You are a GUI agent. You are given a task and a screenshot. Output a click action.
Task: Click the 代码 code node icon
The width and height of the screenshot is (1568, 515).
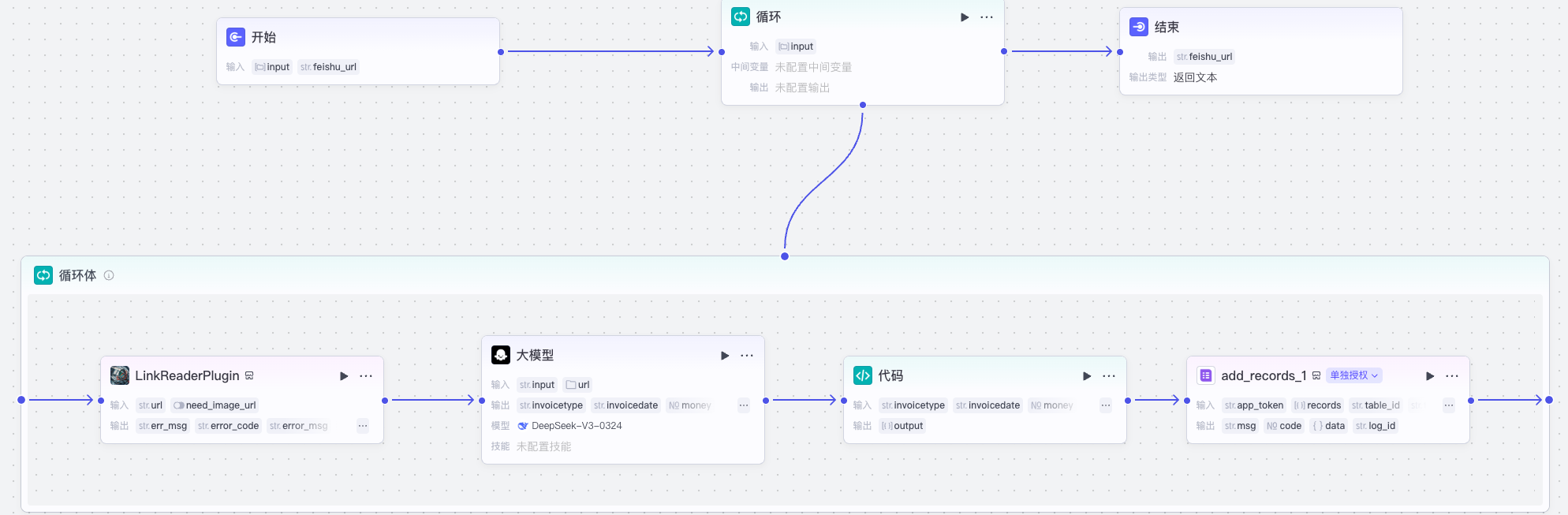863,375
